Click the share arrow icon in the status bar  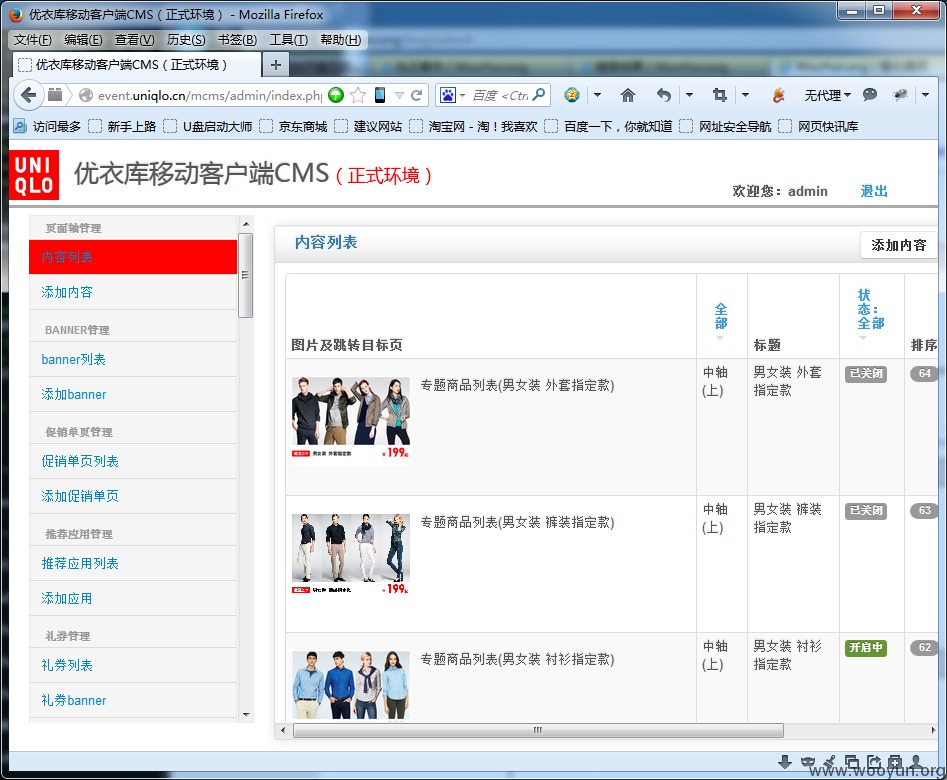(874, 762)
